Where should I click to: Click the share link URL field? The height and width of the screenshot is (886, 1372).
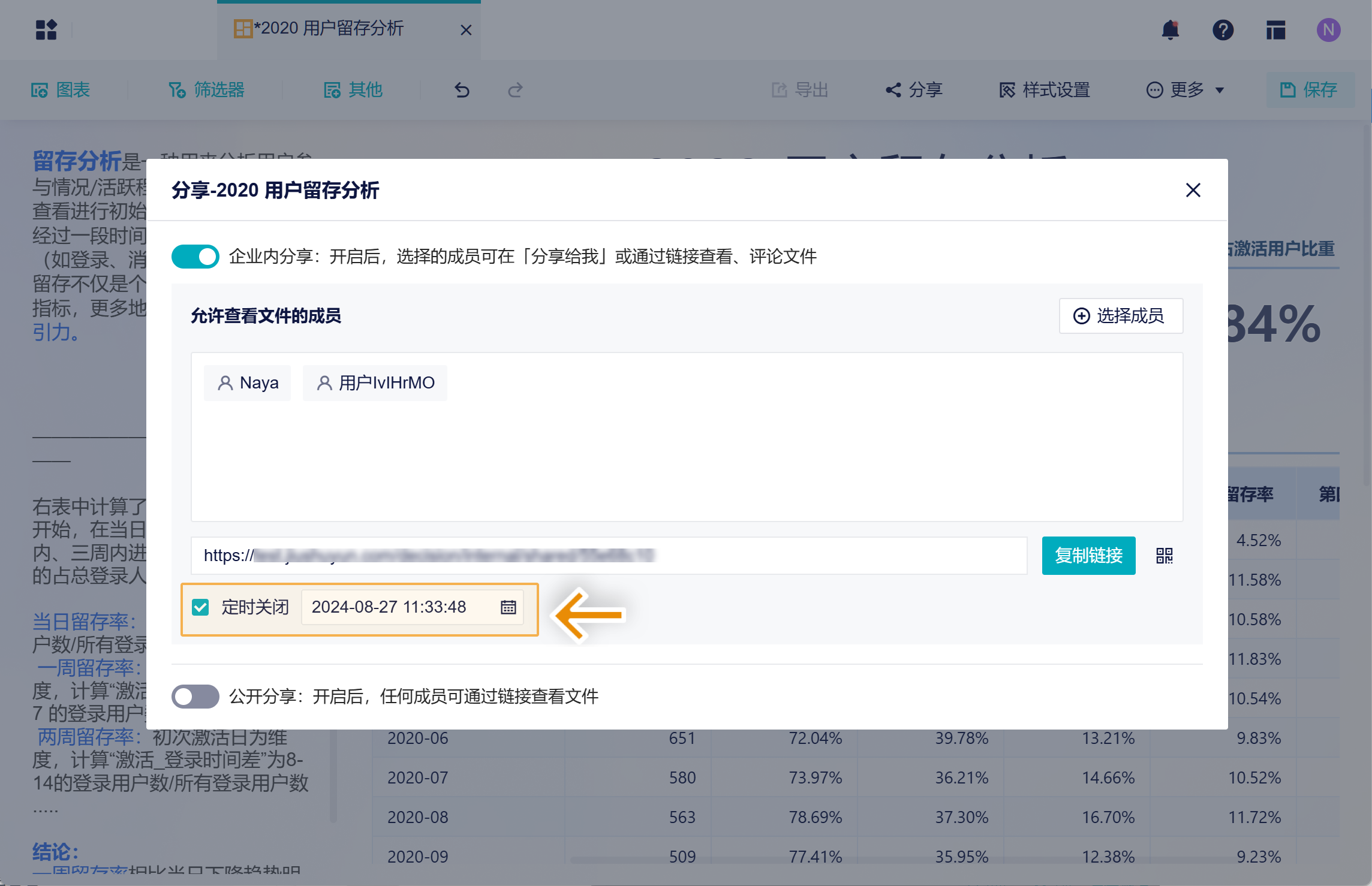click(x=608, y=556)
